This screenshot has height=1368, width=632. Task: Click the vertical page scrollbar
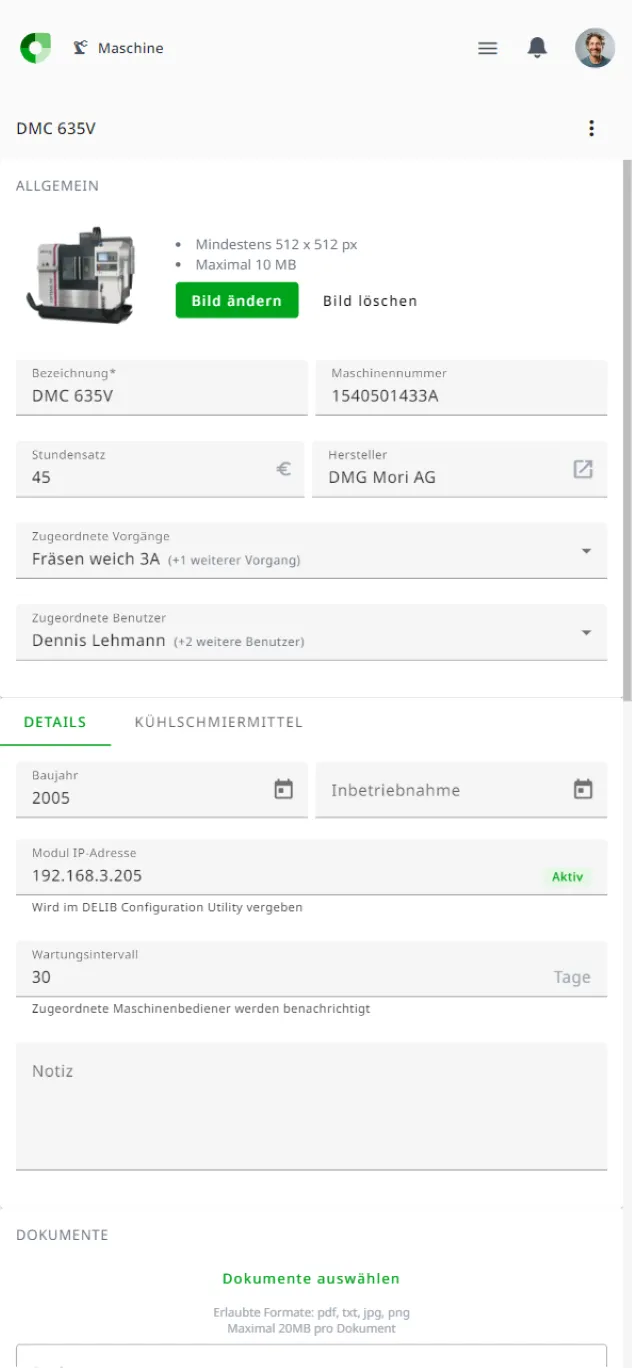pos(627,430)
